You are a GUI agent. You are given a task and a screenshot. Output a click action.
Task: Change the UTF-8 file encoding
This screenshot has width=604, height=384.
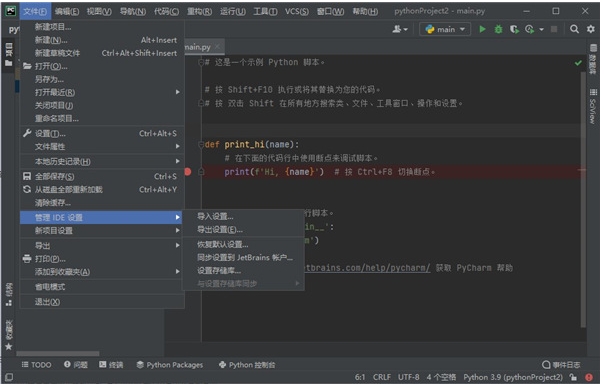[408, 377]
